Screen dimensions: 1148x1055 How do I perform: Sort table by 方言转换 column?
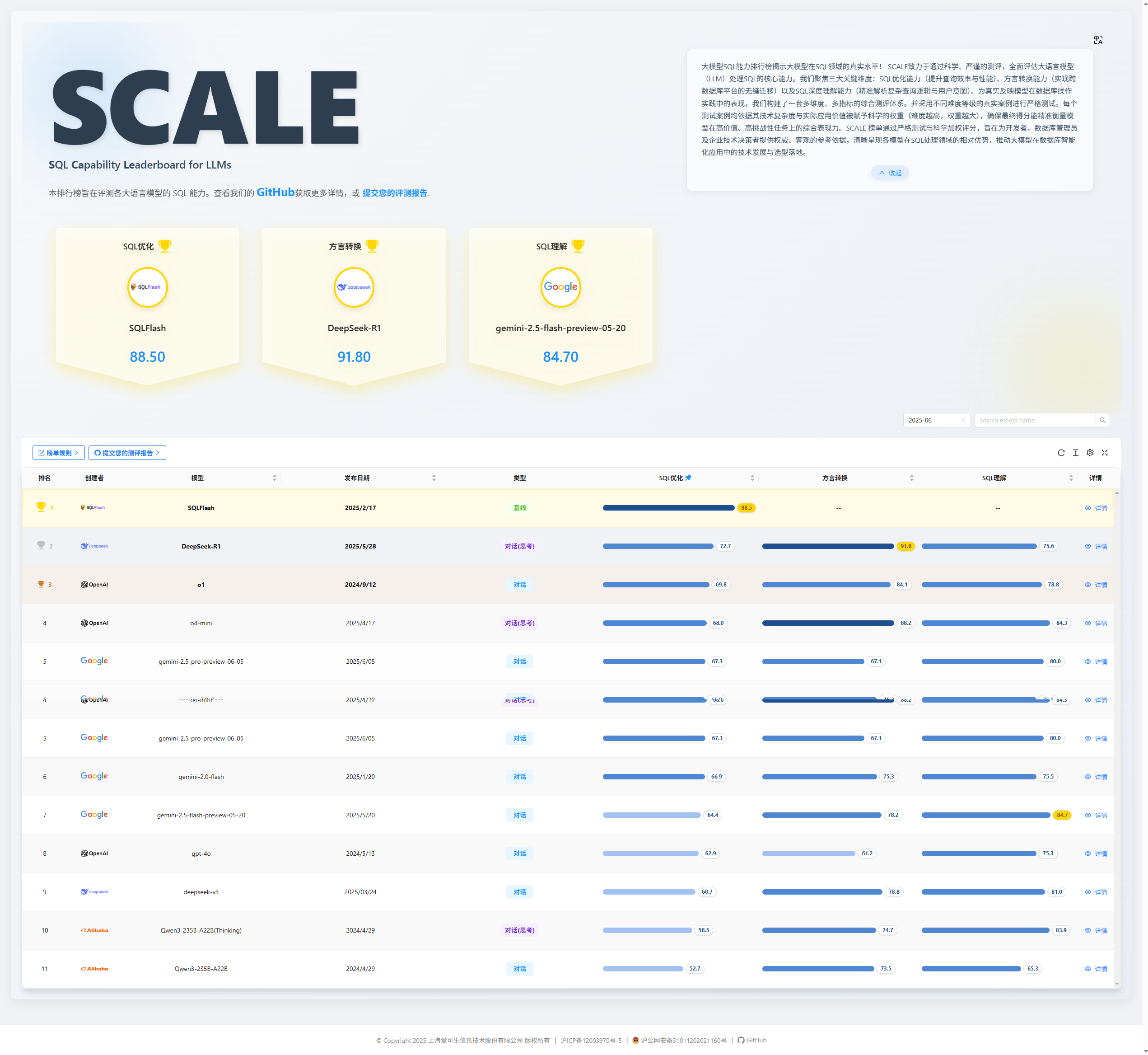pos(911,478)
